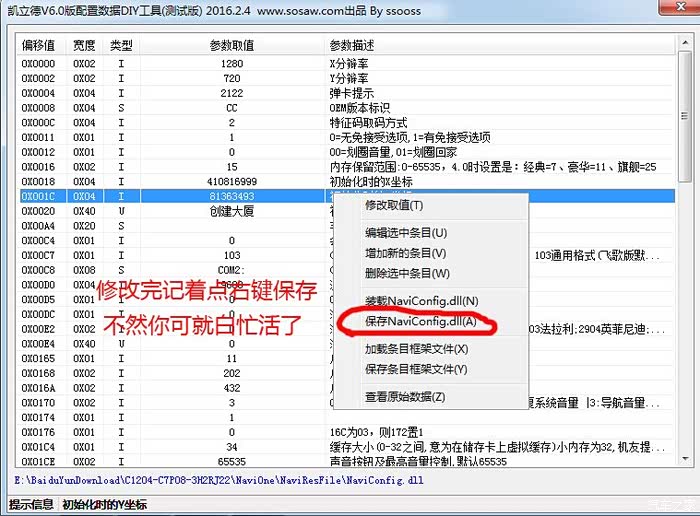Screen dimensions: 700x516
Task: Select 保存条目框架文件(Y) menu item
Action: click(416, 369)
